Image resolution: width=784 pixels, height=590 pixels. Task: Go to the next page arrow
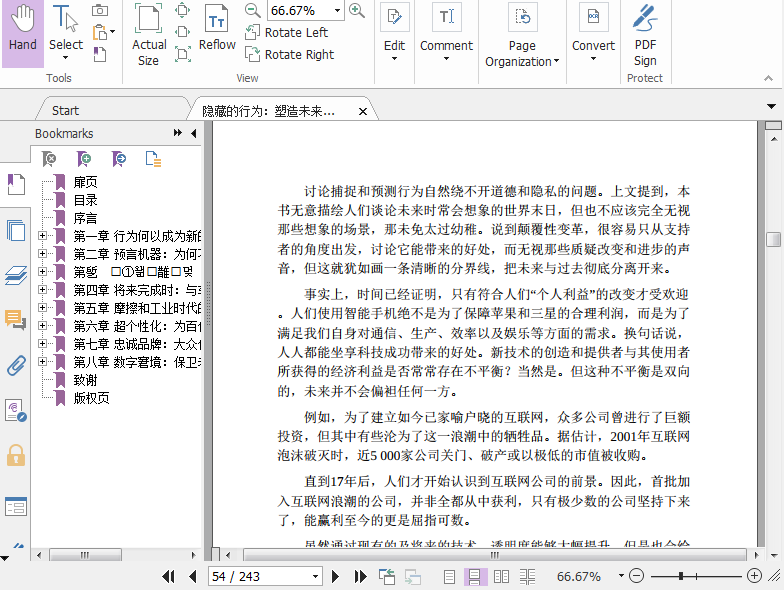[x=336, y=577]
